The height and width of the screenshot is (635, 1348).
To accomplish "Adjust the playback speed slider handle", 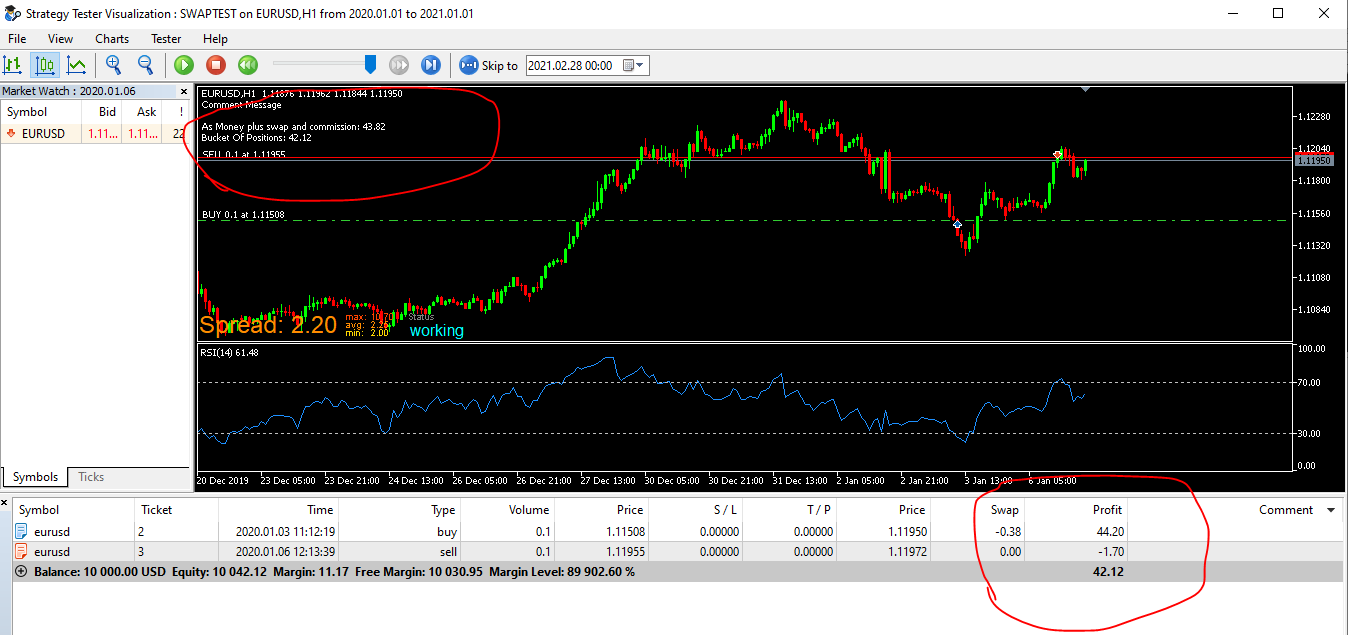I will tap(370, 65).
